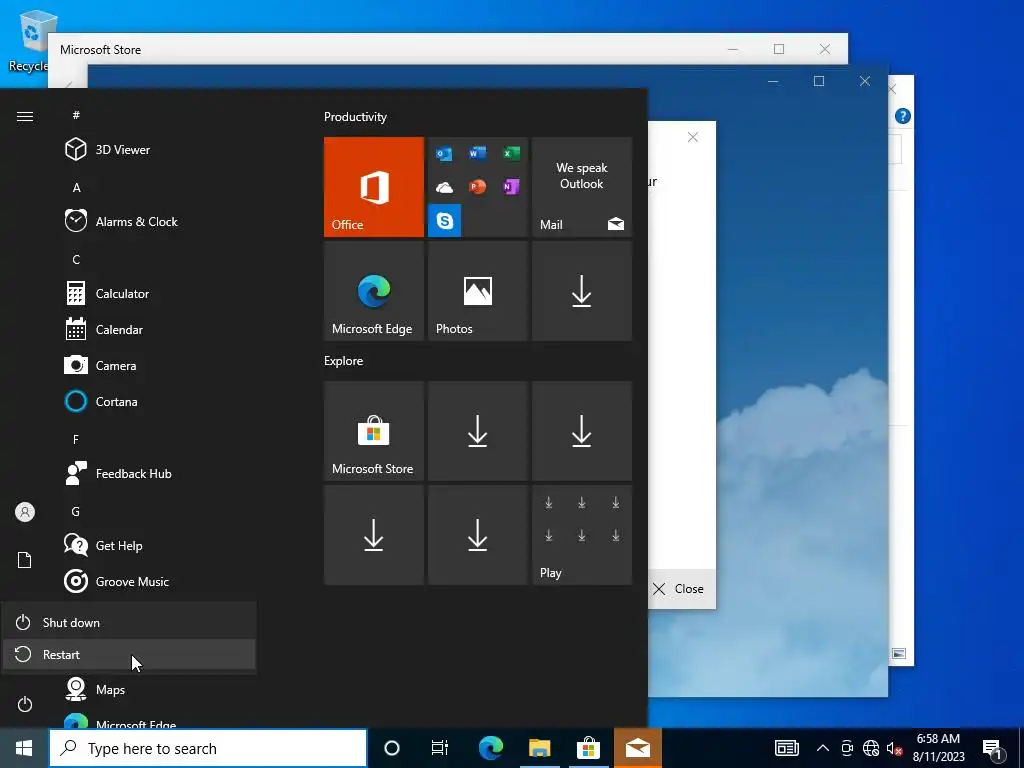1024x768 pixels.
Task: Open the Mail tile
Action: pos(582,187)
